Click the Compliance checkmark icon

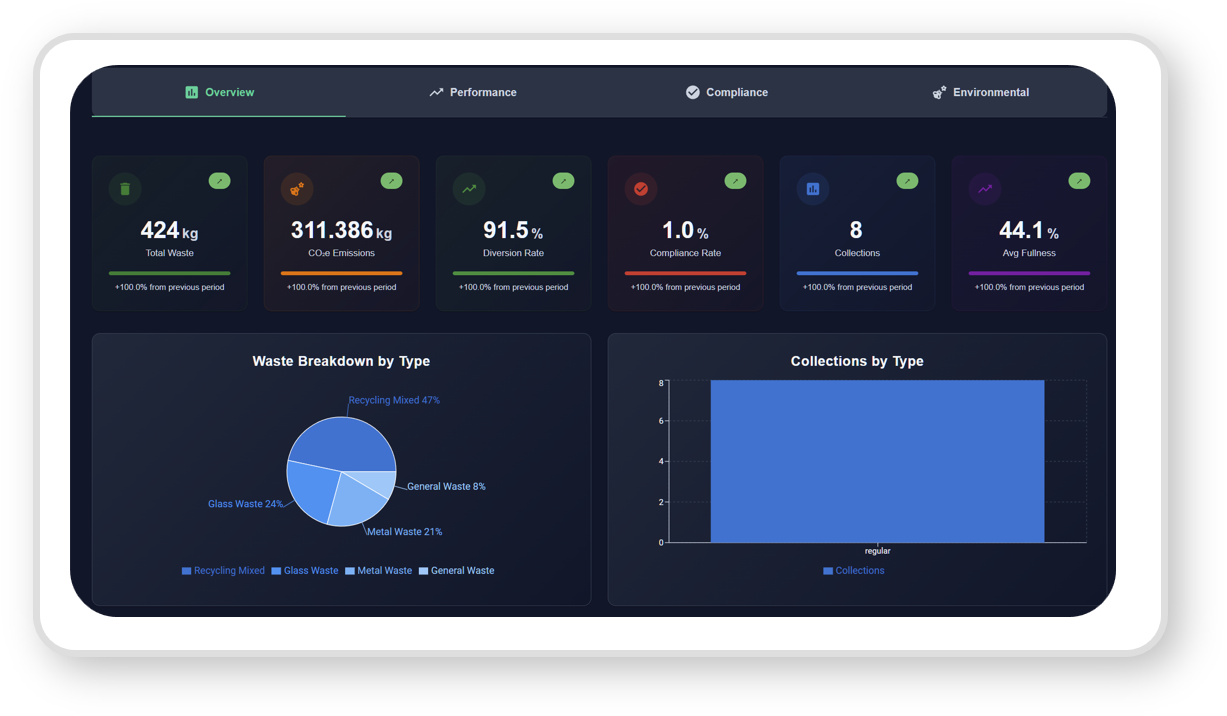coord(692,92)
